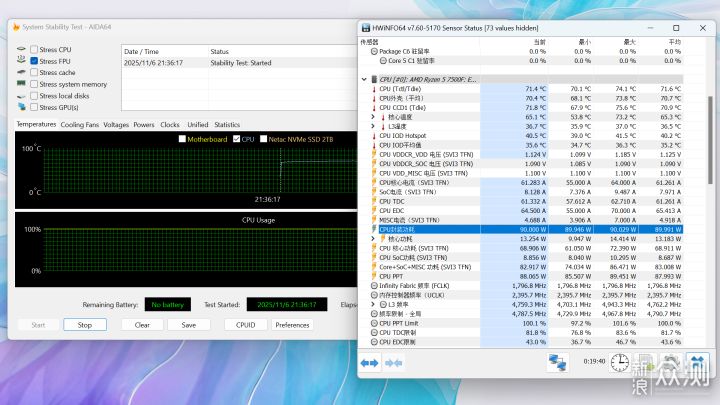Viewport: 720px width, 405px height.
Task: Click the lightning icon of CPU EDC row
Action: coord(374,211)
